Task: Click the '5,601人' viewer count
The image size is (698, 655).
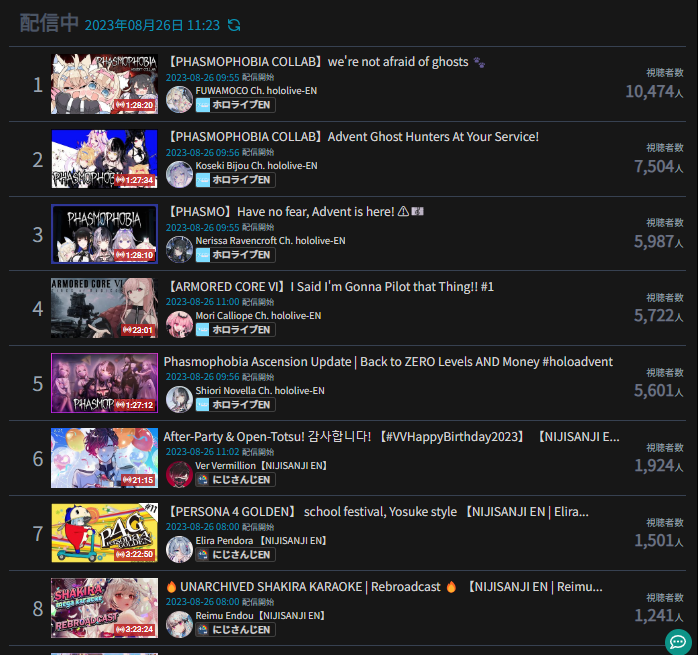Action: [x=658, y=391]
